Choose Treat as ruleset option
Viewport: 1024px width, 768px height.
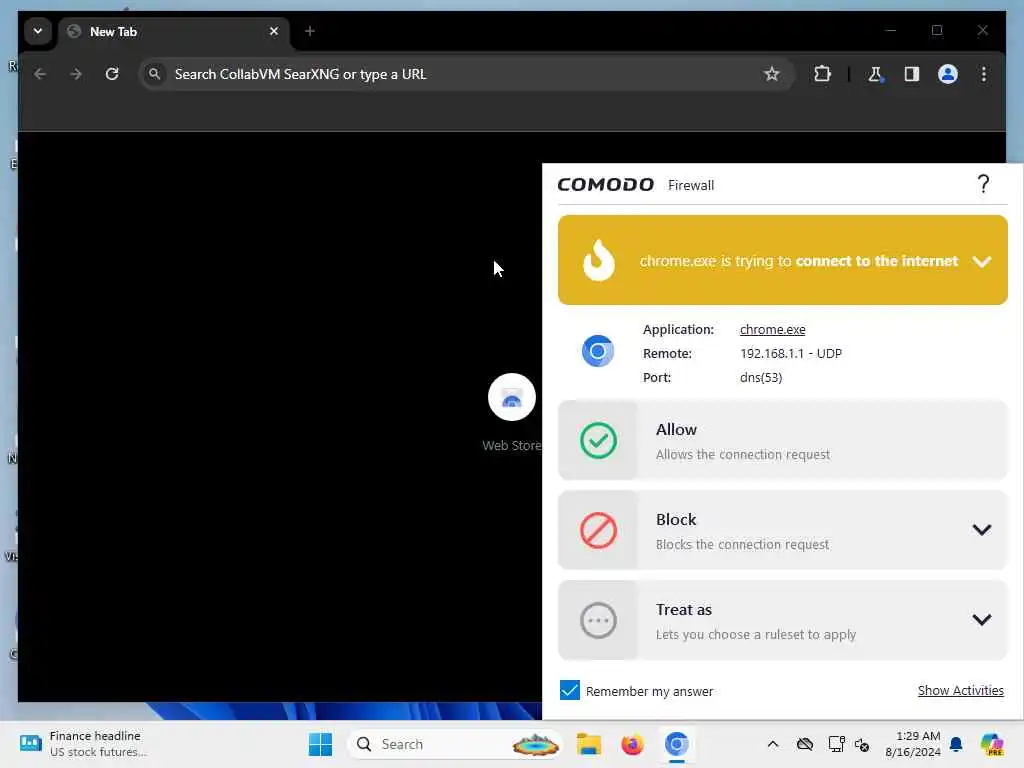click(782, 620)
